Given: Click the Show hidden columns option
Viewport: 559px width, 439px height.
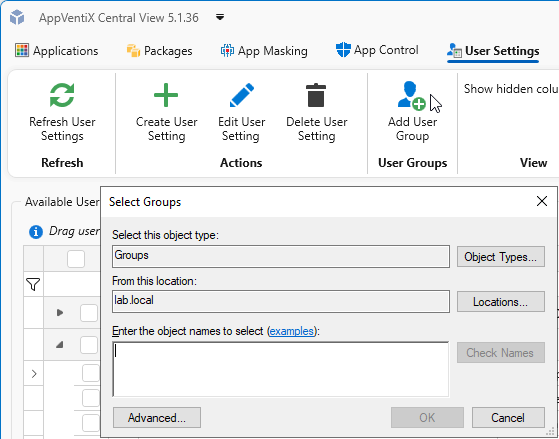Looking at the screenshot, I should 511,89.
